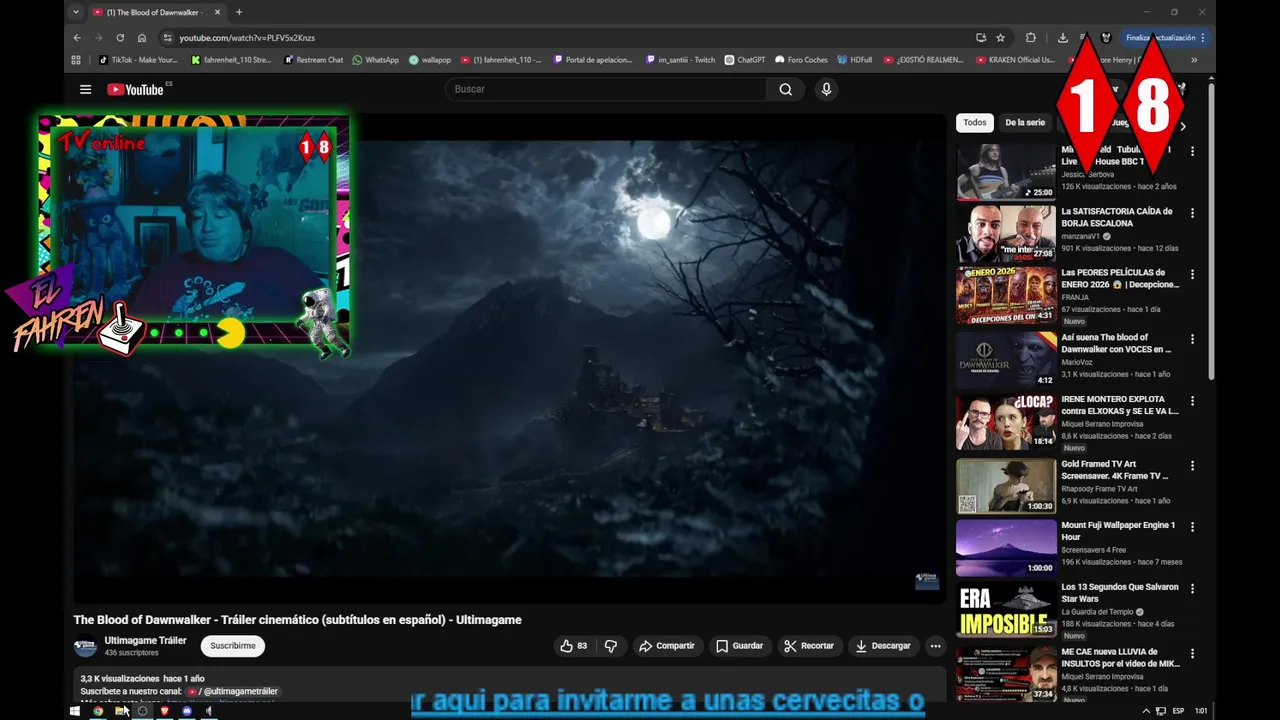
Task: Open Los 13 Segundos Star Wars thumbnail
Action: 1006,610
